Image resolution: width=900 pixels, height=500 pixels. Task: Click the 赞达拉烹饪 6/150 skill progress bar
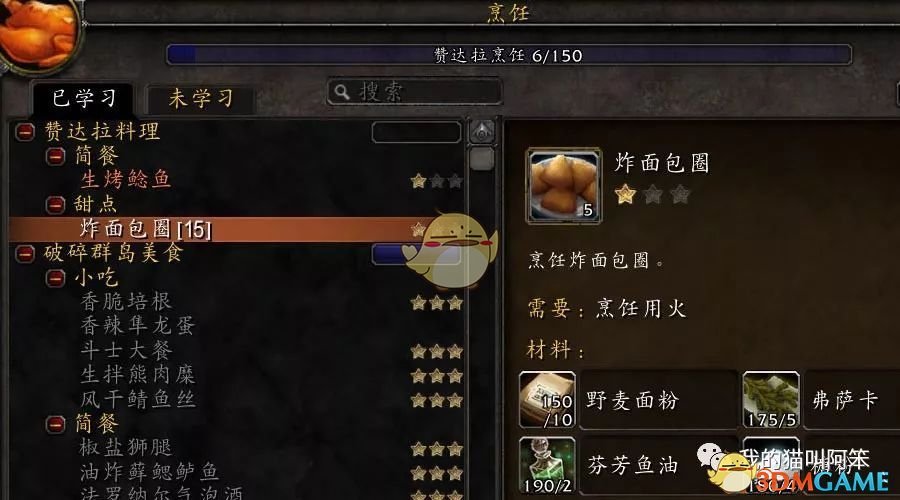click(x=509, y=55)
